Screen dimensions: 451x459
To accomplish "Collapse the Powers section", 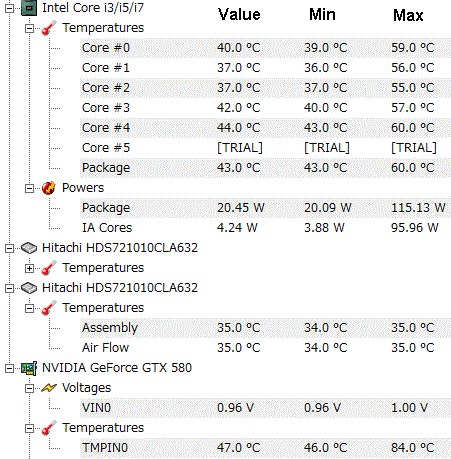I will click(29, 188).
